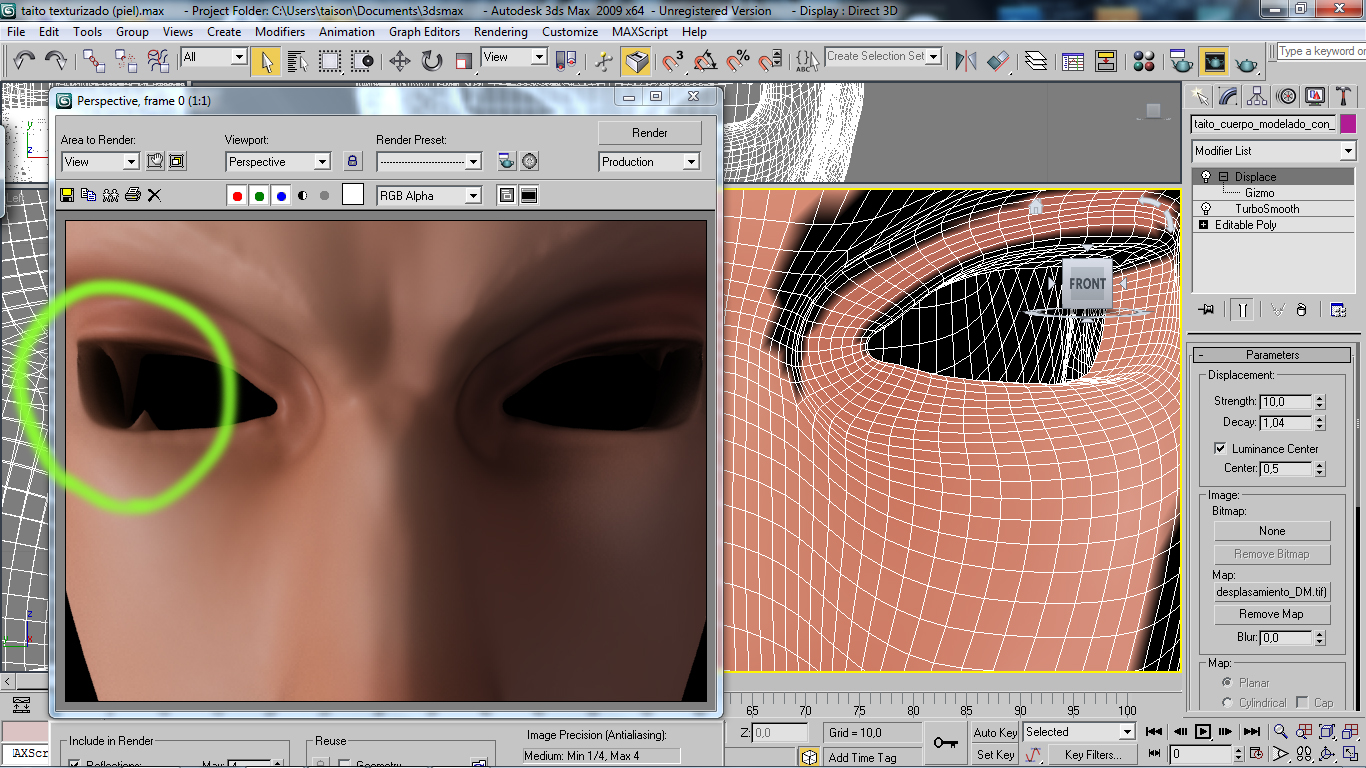
Task: Open the Rendering menu
Action: [500, 32]
